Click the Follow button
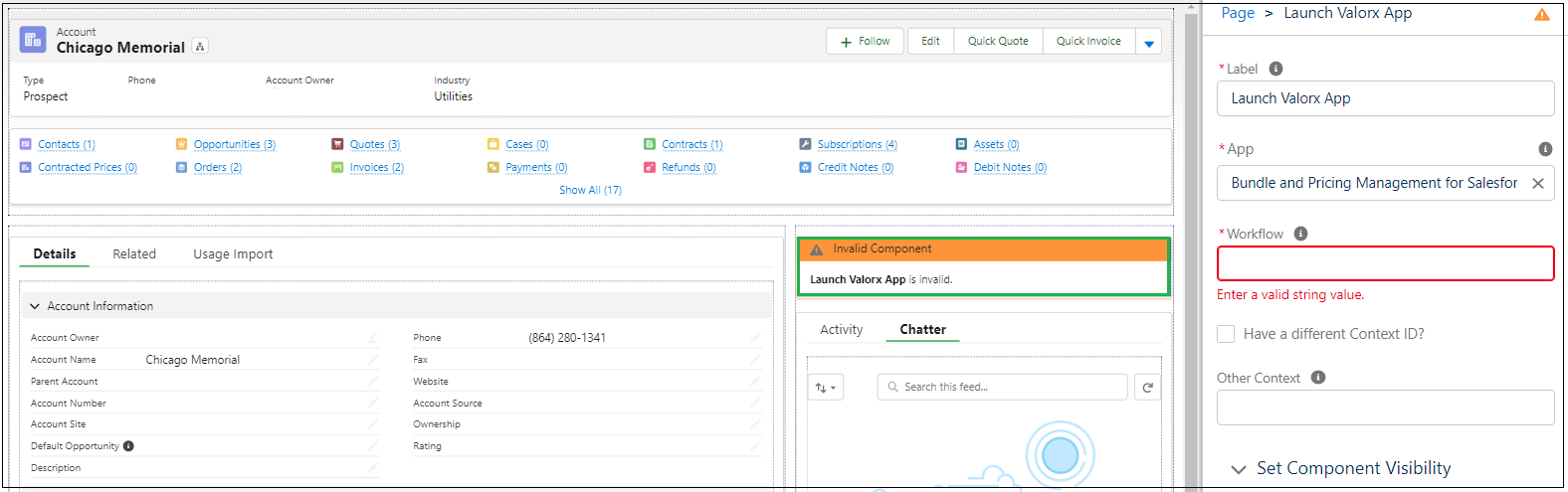Image resolution: width=1568 pixels, height=492 pixels. coord(865,42)
